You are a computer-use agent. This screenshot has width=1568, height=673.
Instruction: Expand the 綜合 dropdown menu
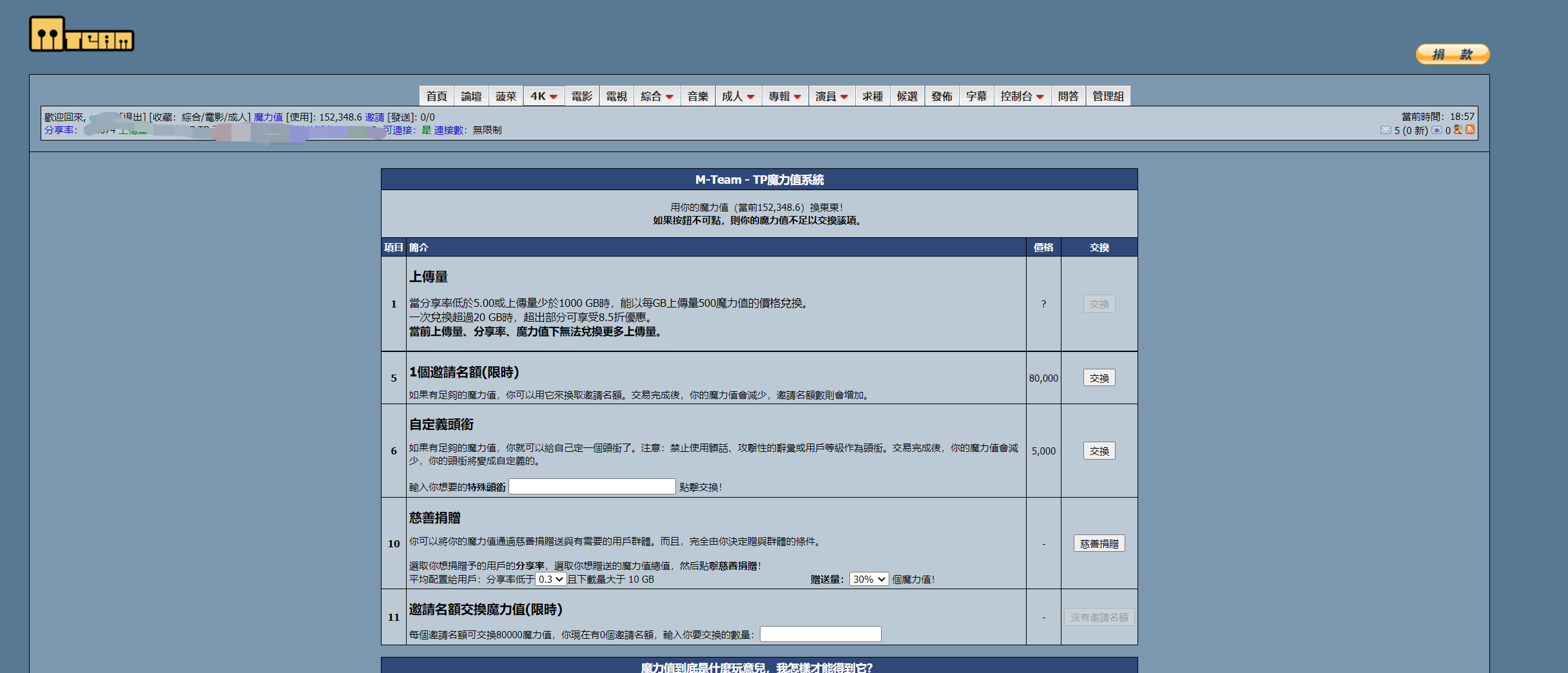(657, 96)
